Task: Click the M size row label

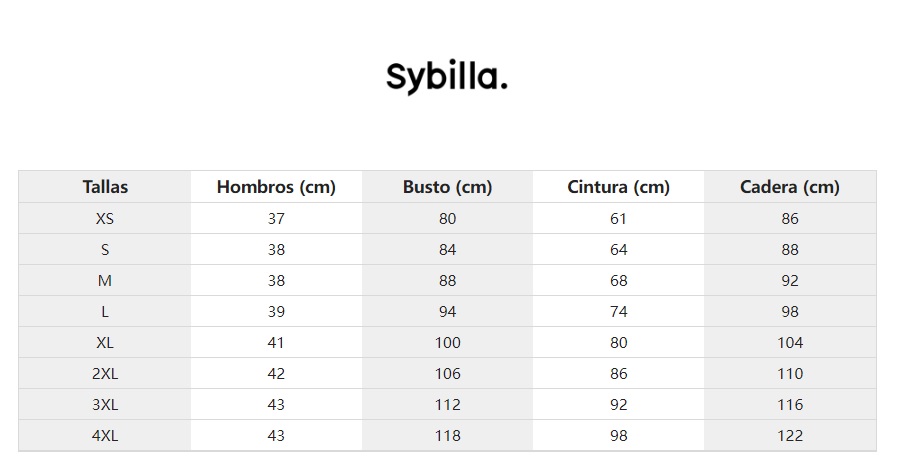Action: [105, 280]
